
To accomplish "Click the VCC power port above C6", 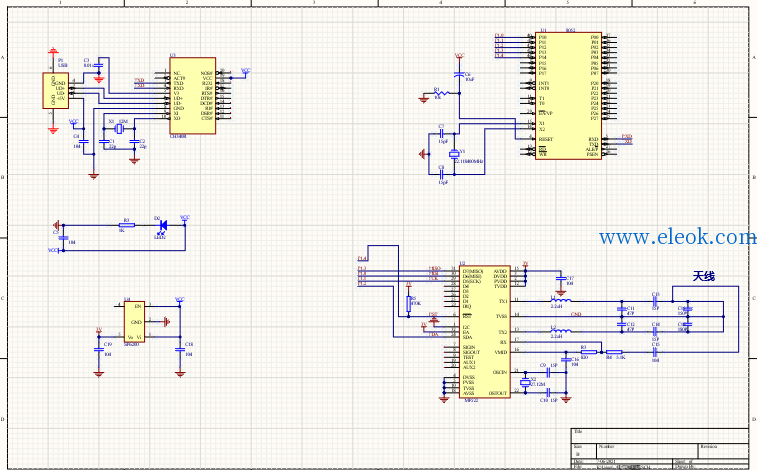I will (459, 57).
